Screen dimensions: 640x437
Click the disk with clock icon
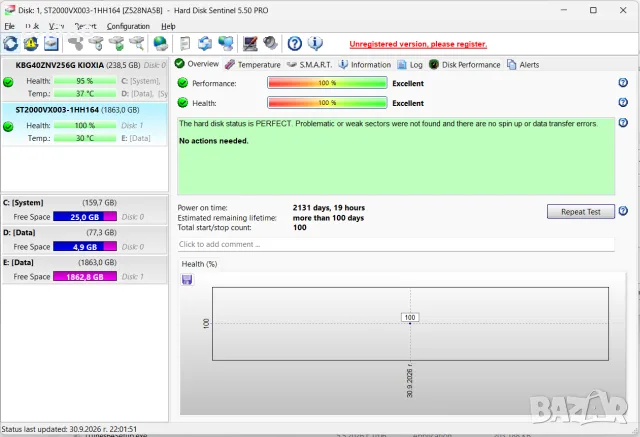(x=96, y=43)
